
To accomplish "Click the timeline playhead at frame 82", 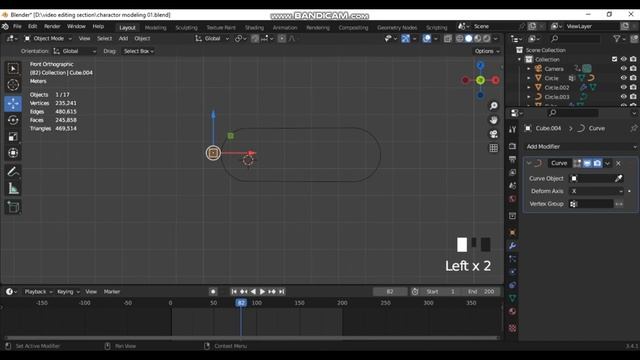I will tap(241, 303).
